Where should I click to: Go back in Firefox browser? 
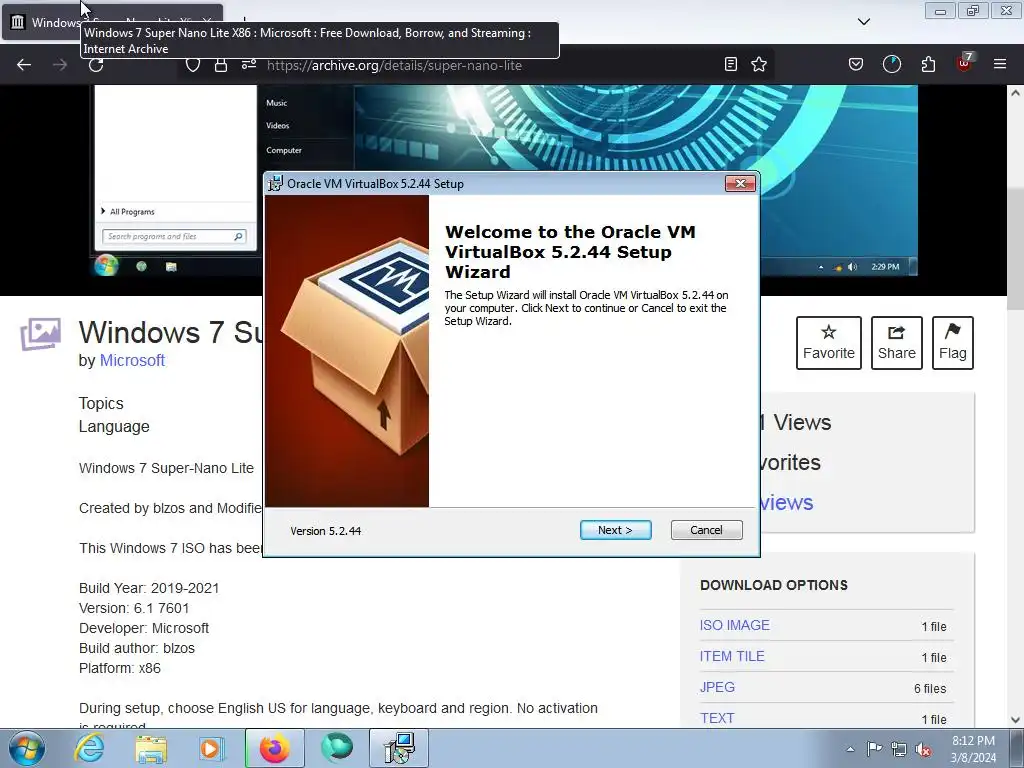tap(24, 65)
